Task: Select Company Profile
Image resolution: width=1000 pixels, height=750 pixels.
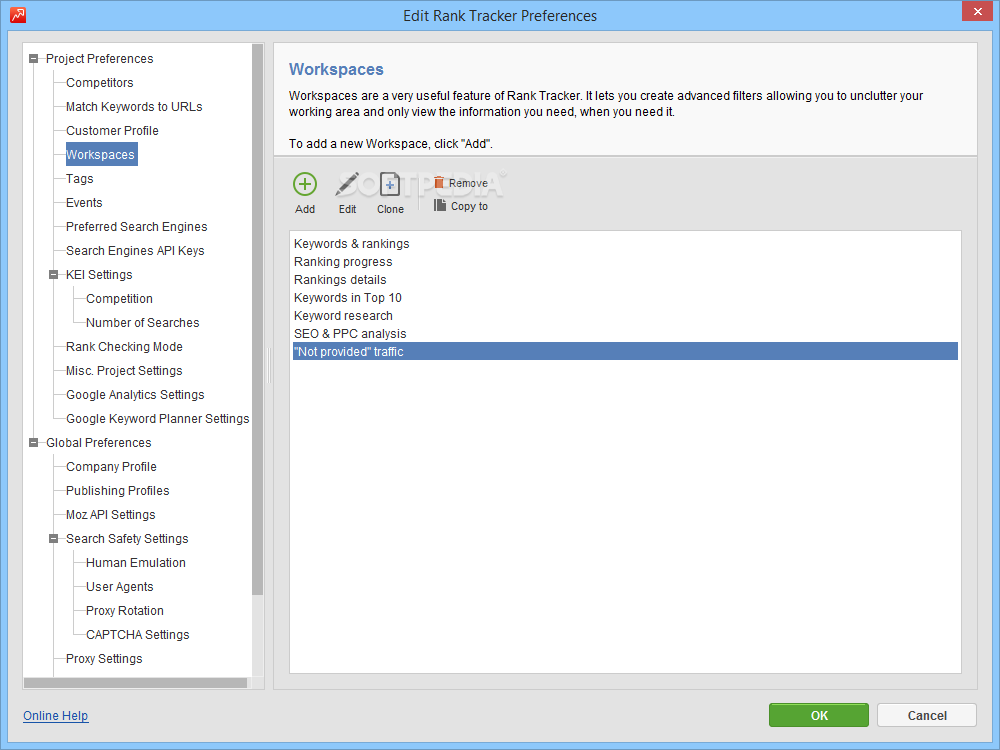Action: tap(111, 467)
